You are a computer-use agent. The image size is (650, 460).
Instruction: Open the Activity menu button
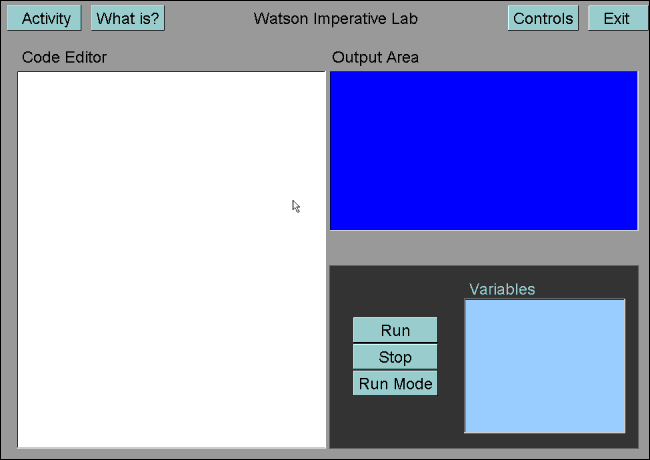[44, 18]
